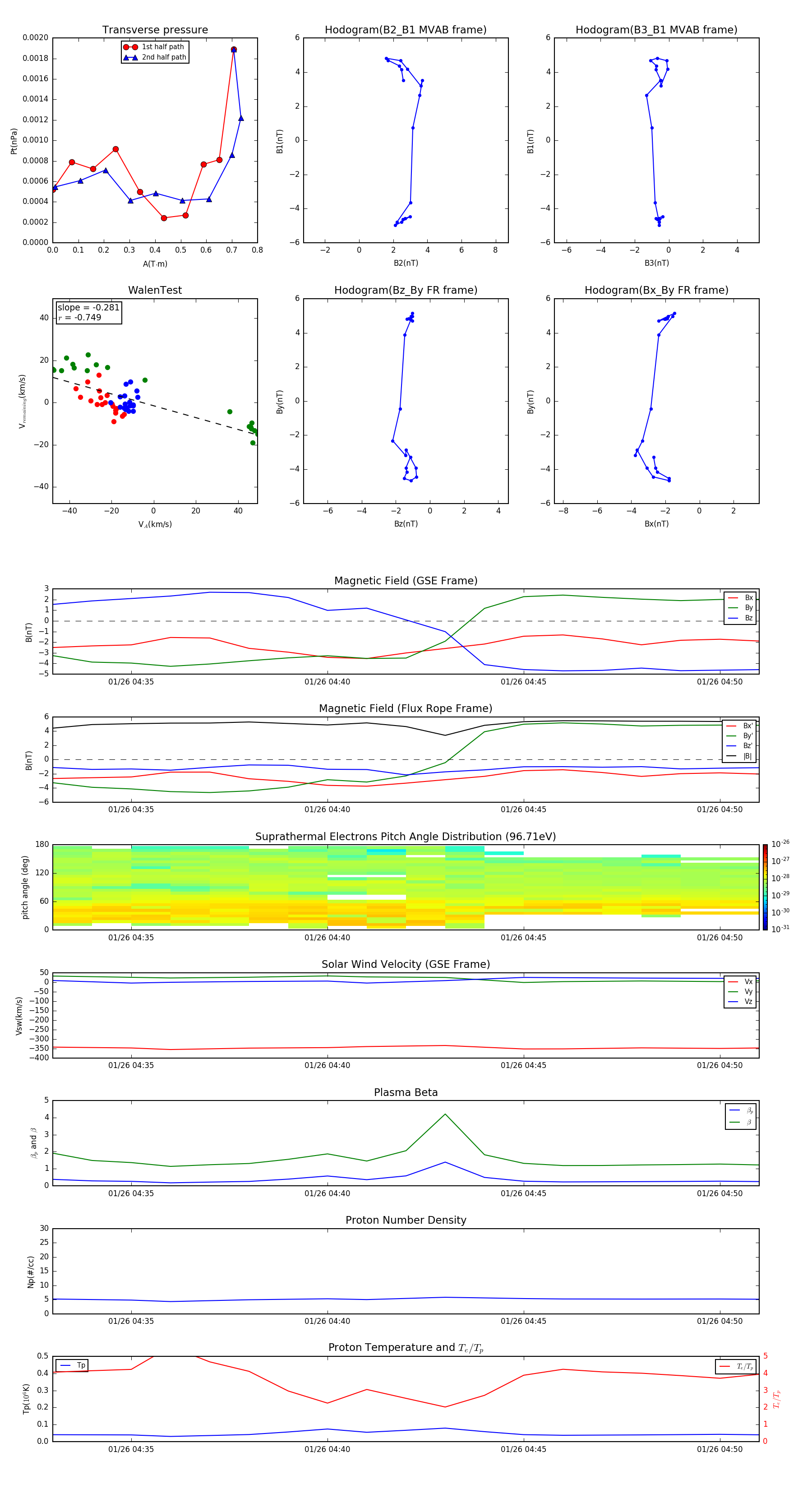Click the 'Hodogram(B2_B1 MVAB frame)' title
812x1489 pixels.
point(406,30)
